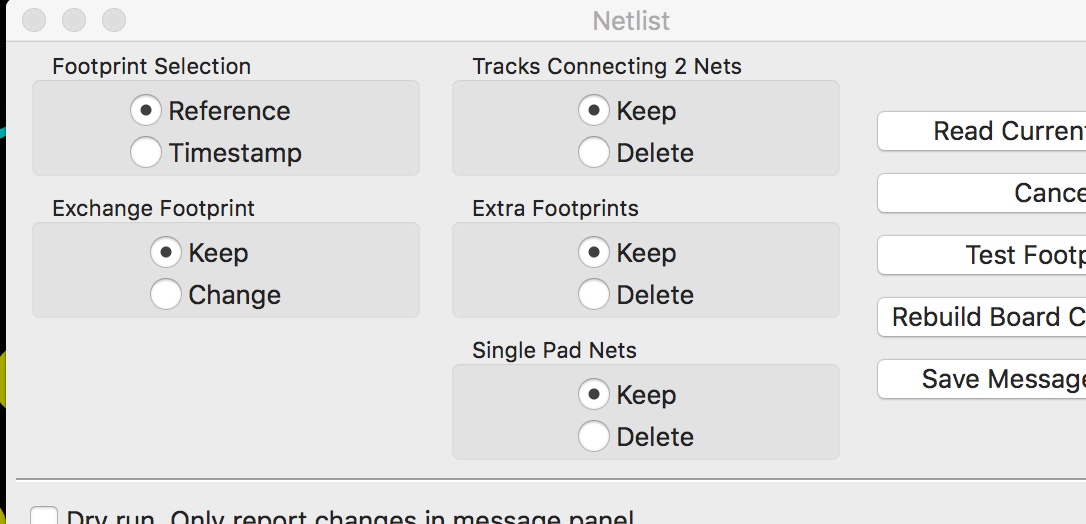Screen dimensions: 1086x524
Task: Close the Netlist dialog window
Action: (33, 20)
